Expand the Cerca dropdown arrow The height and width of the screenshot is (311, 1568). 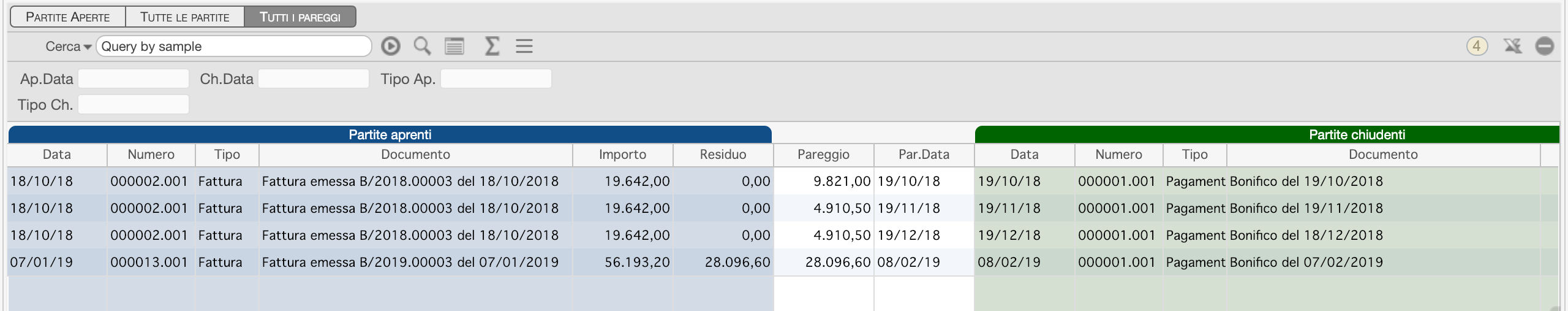(x=88, y=47)
